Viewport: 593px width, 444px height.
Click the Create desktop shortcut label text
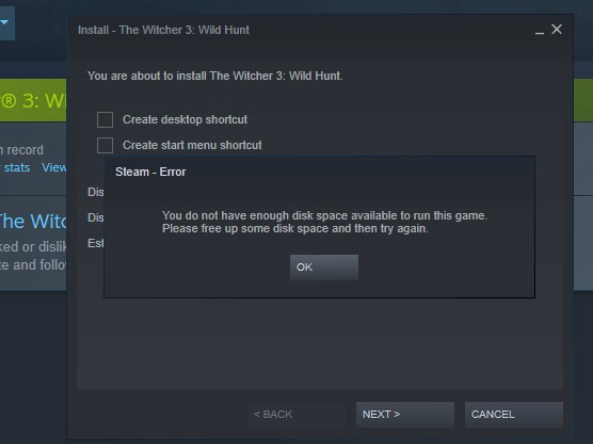[185, 120]
